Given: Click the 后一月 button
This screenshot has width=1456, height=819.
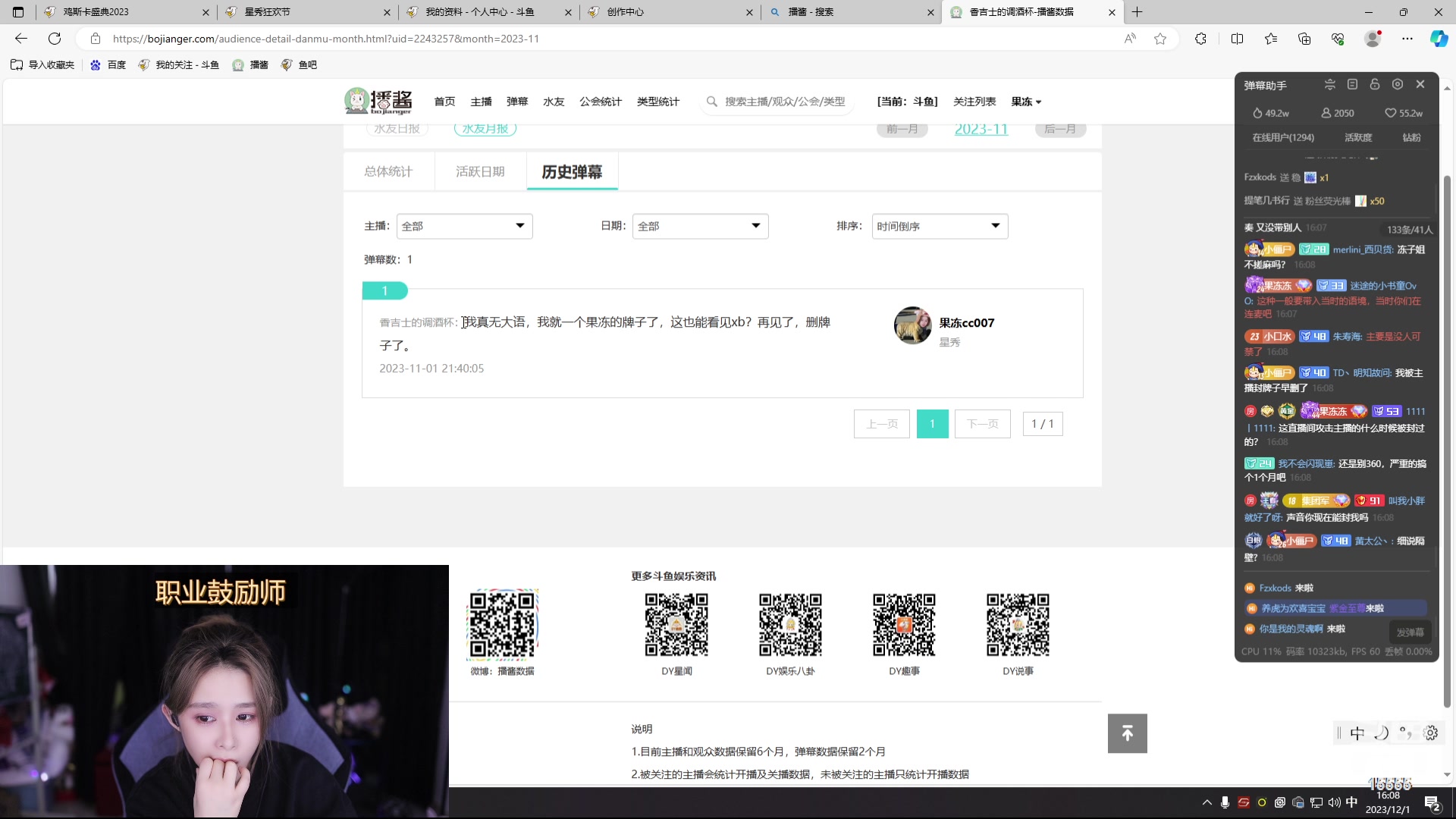Looking at the screenshot, I should 1060,129.
